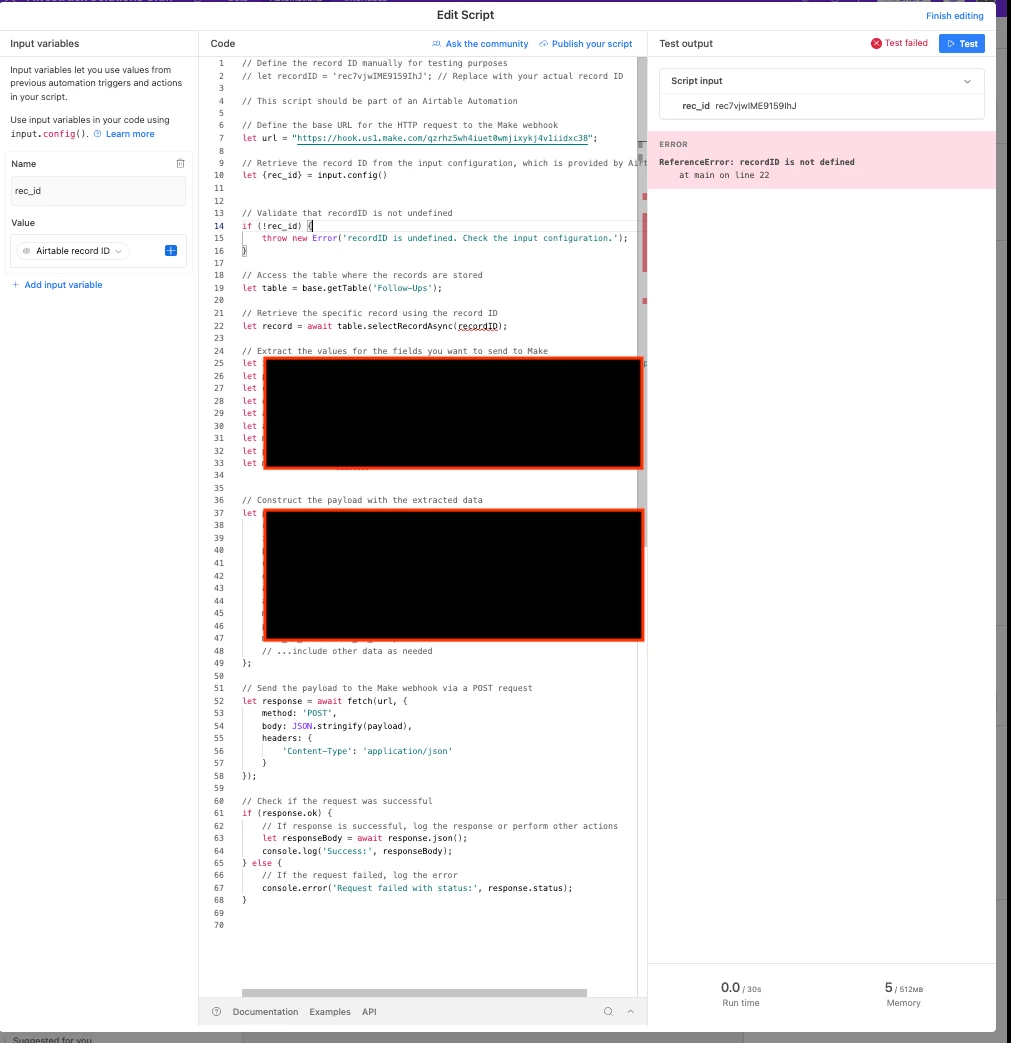Click Finish editing
This screenshot has width=1011, height=1043.
click(x=954, y=16)
